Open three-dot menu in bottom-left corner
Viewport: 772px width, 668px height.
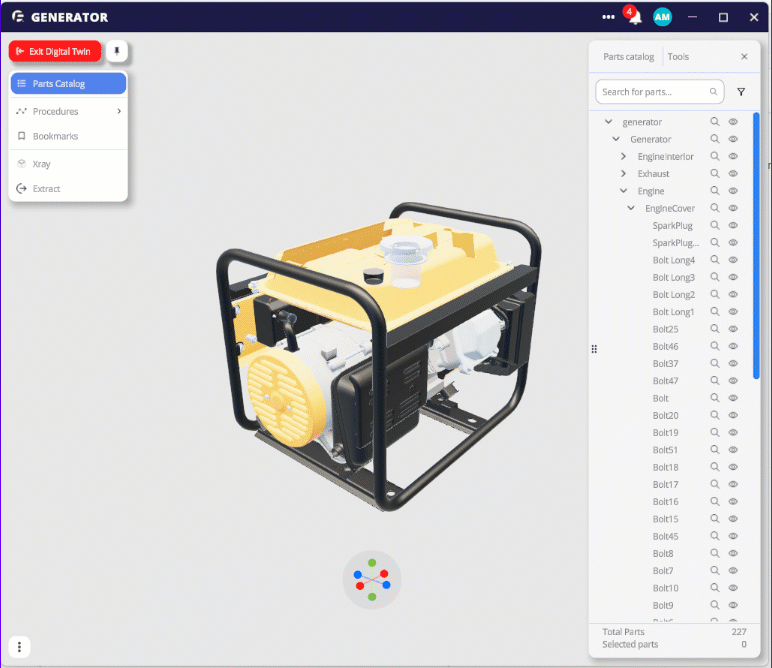19,646
